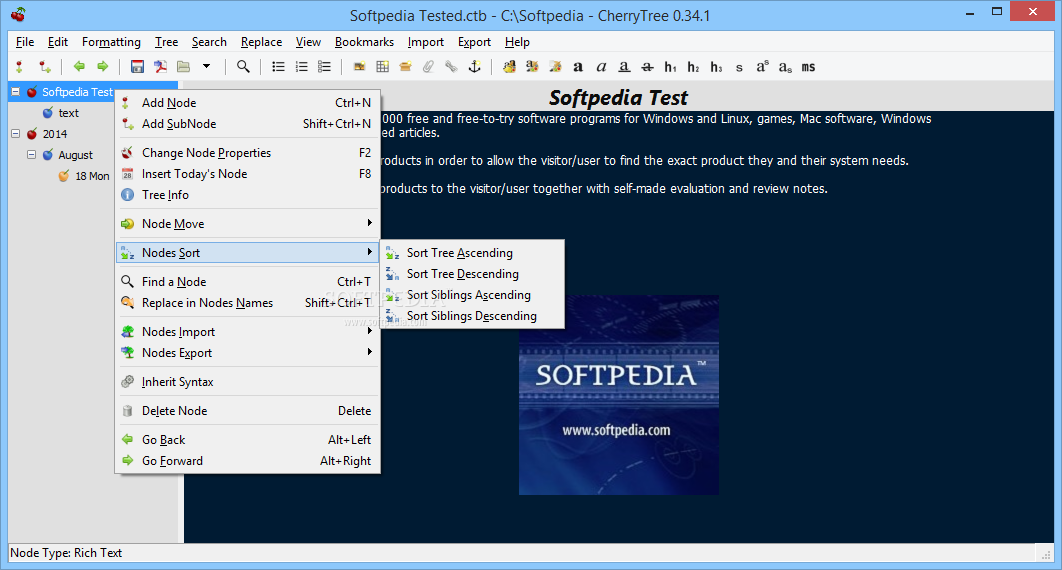The height and width of the screenshot is (570, 1062).
Task: Collapse the 2014 tree node
Action: (16, 133)
